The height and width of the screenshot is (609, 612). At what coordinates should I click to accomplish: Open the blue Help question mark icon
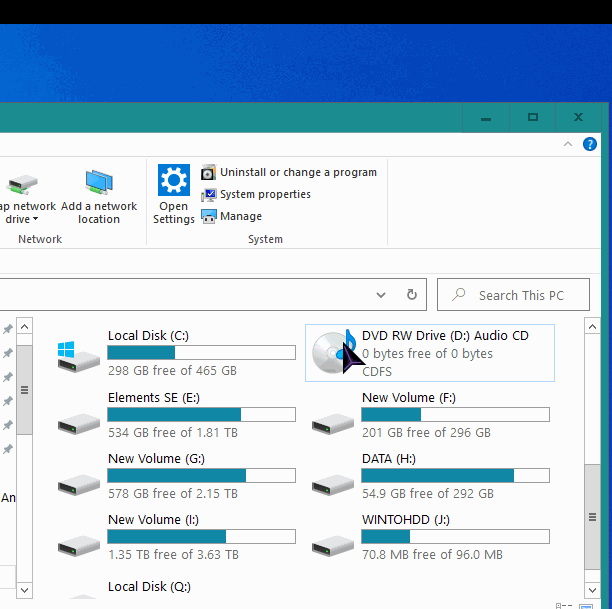click(x=590, y=145)
